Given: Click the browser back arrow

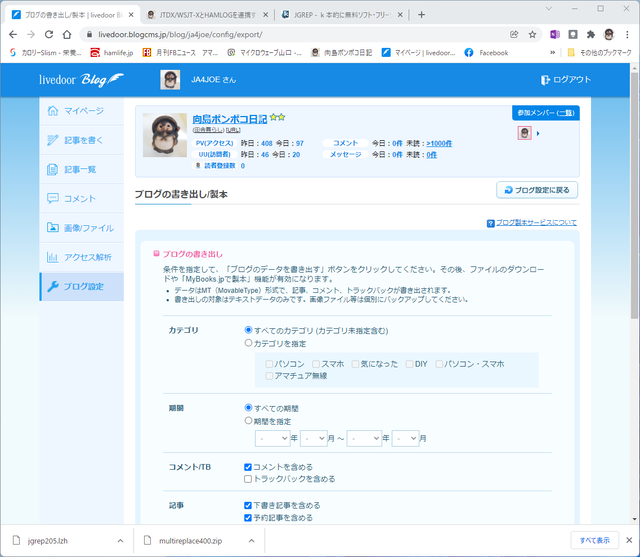Looking at the screenshot, I should pos(13,35).
